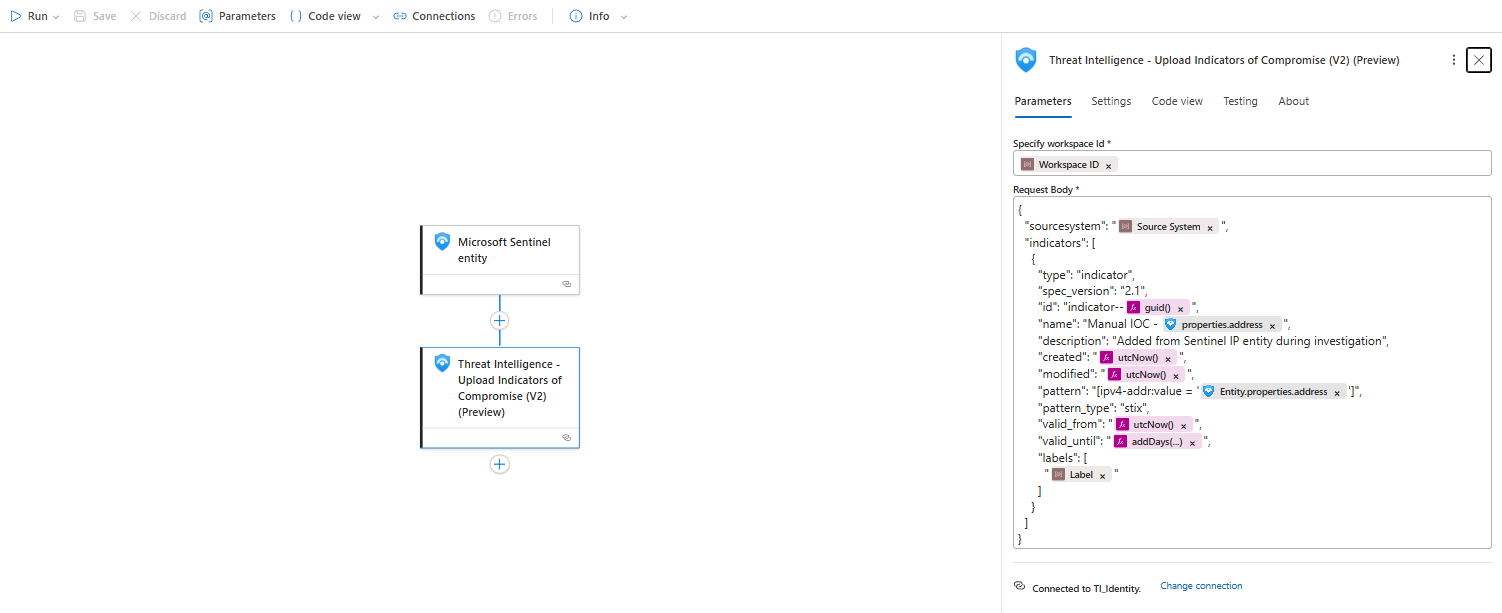Screen dimensions: 1502x613
Task: Open the panel's more options ellipsis menu
Action: click(x=1453, y=60)
